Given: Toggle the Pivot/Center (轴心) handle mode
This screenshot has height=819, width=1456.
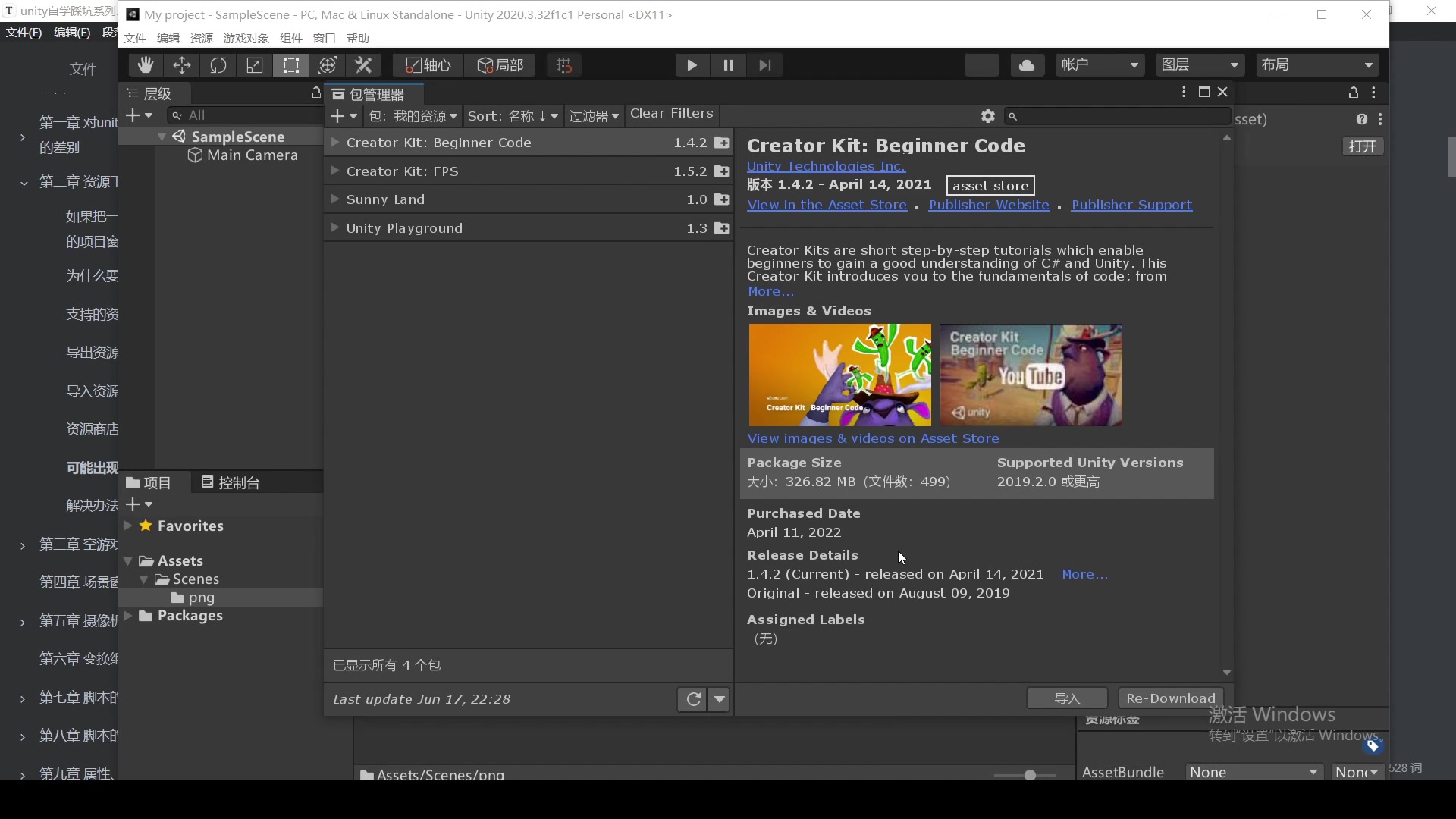Looking at the screenshot, I should pyautogui.click(x=428, y=65).
